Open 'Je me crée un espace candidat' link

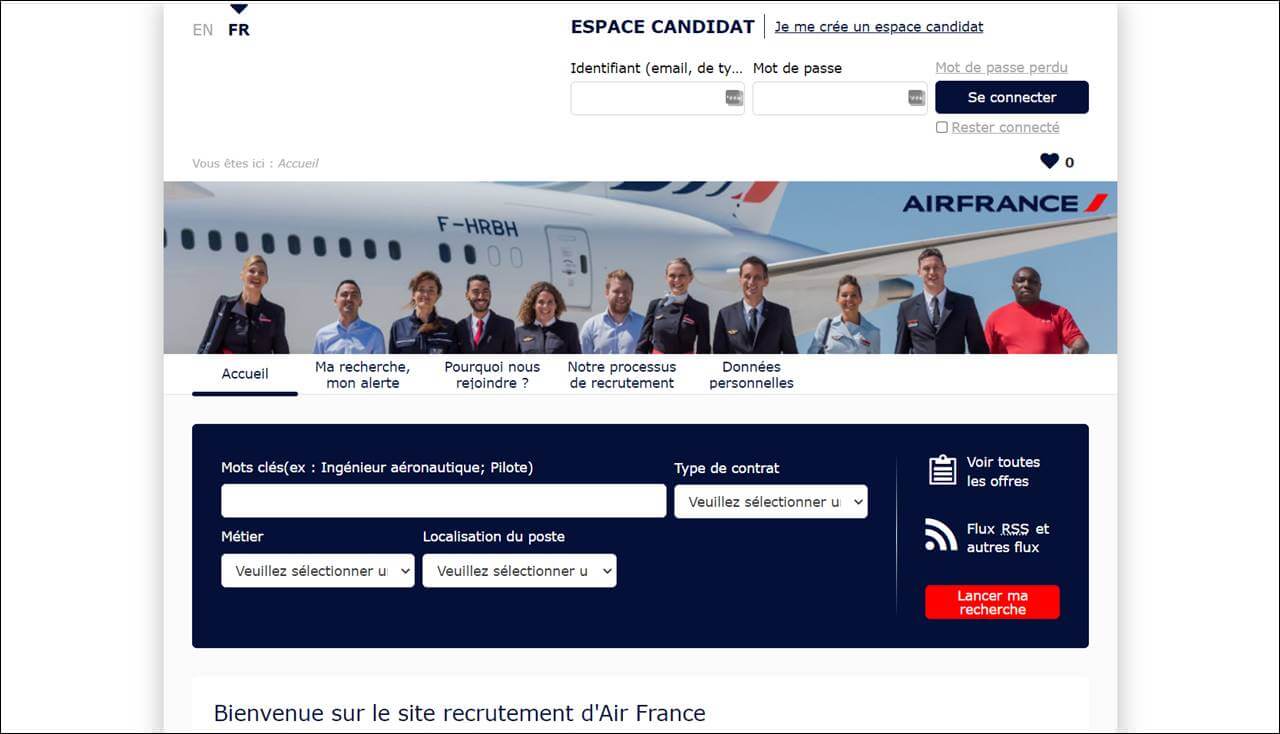(x=879, y=27)
